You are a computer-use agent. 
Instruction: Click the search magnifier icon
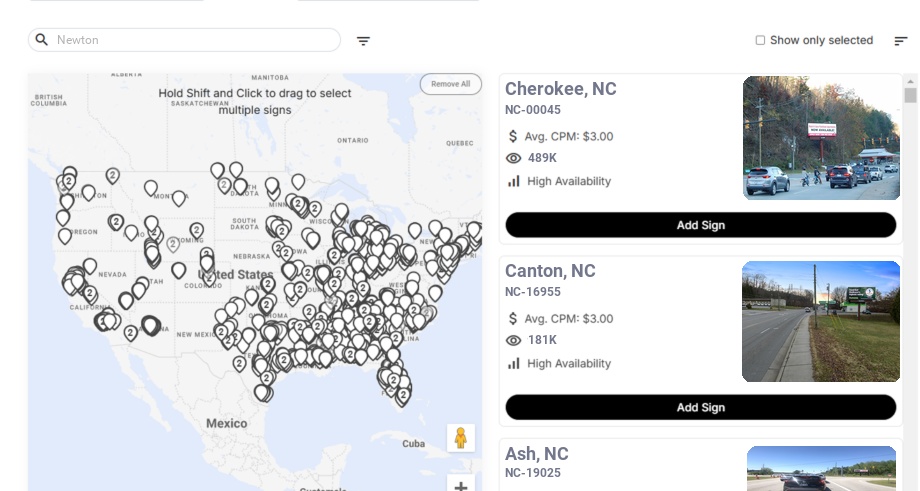[x=41, y=40]
